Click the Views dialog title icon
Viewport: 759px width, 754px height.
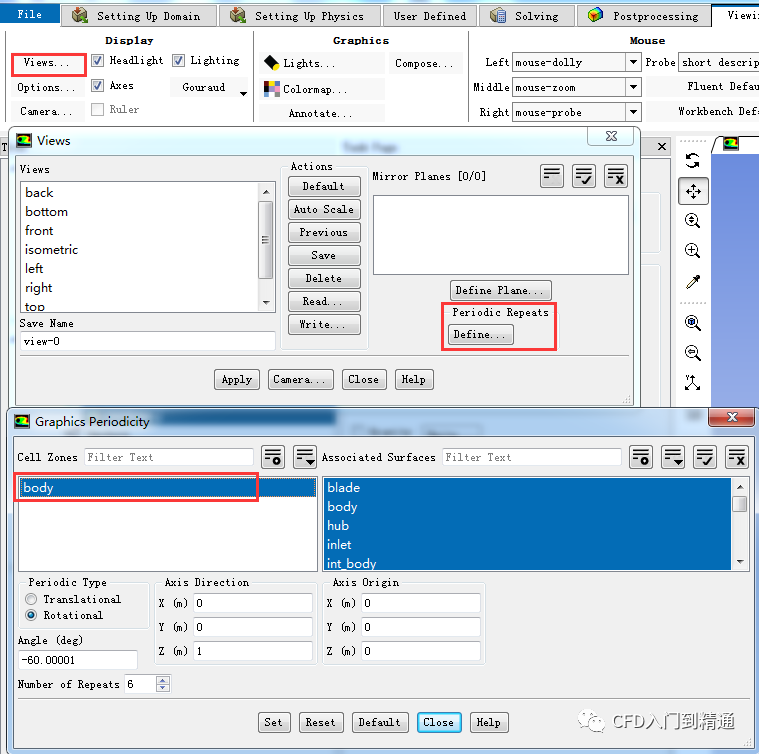tap(24, 140)
